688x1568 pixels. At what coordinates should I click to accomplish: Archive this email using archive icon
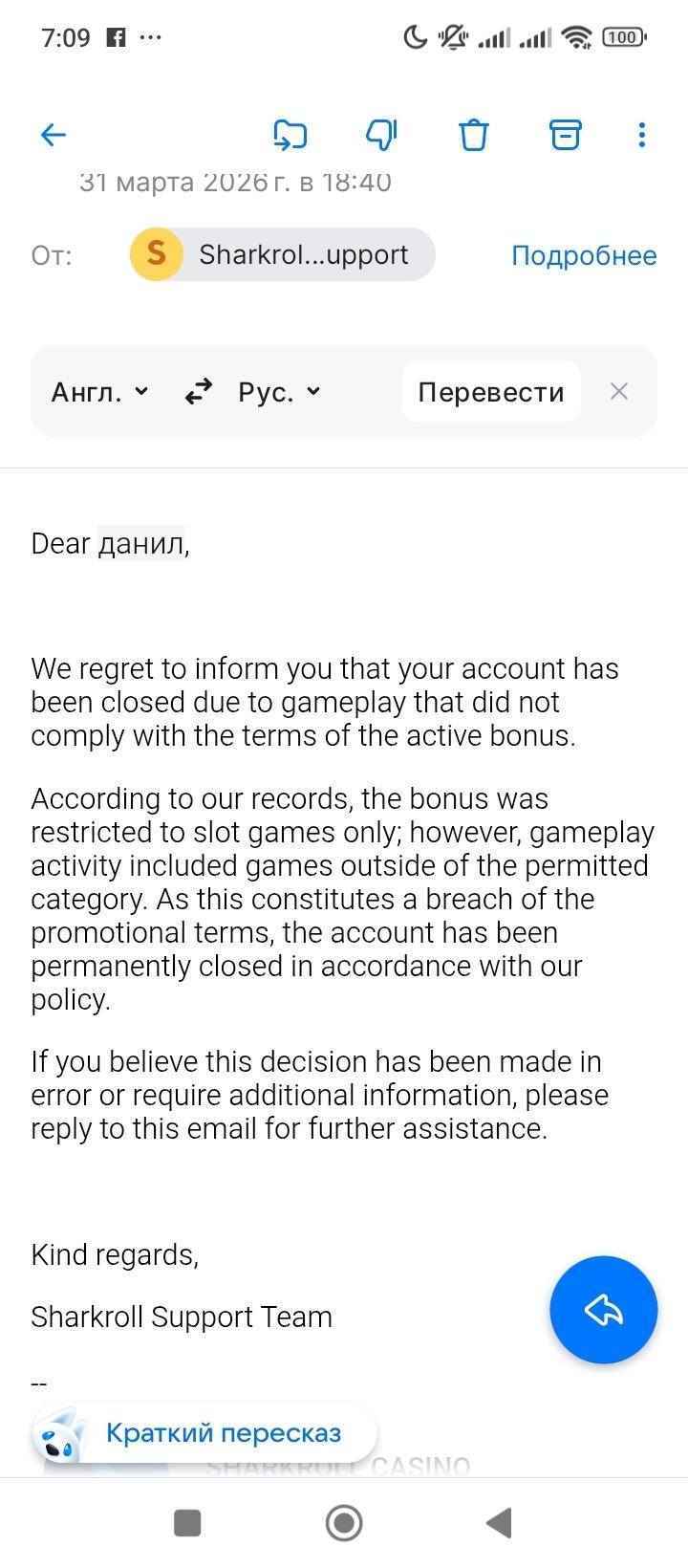[x=566, y=135]
